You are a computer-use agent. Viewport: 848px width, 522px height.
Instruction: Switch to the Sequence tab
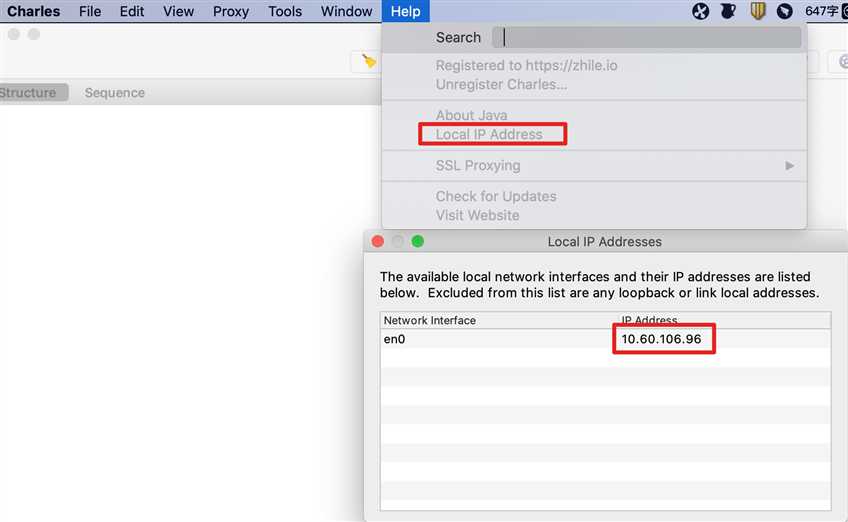(115, 92)
